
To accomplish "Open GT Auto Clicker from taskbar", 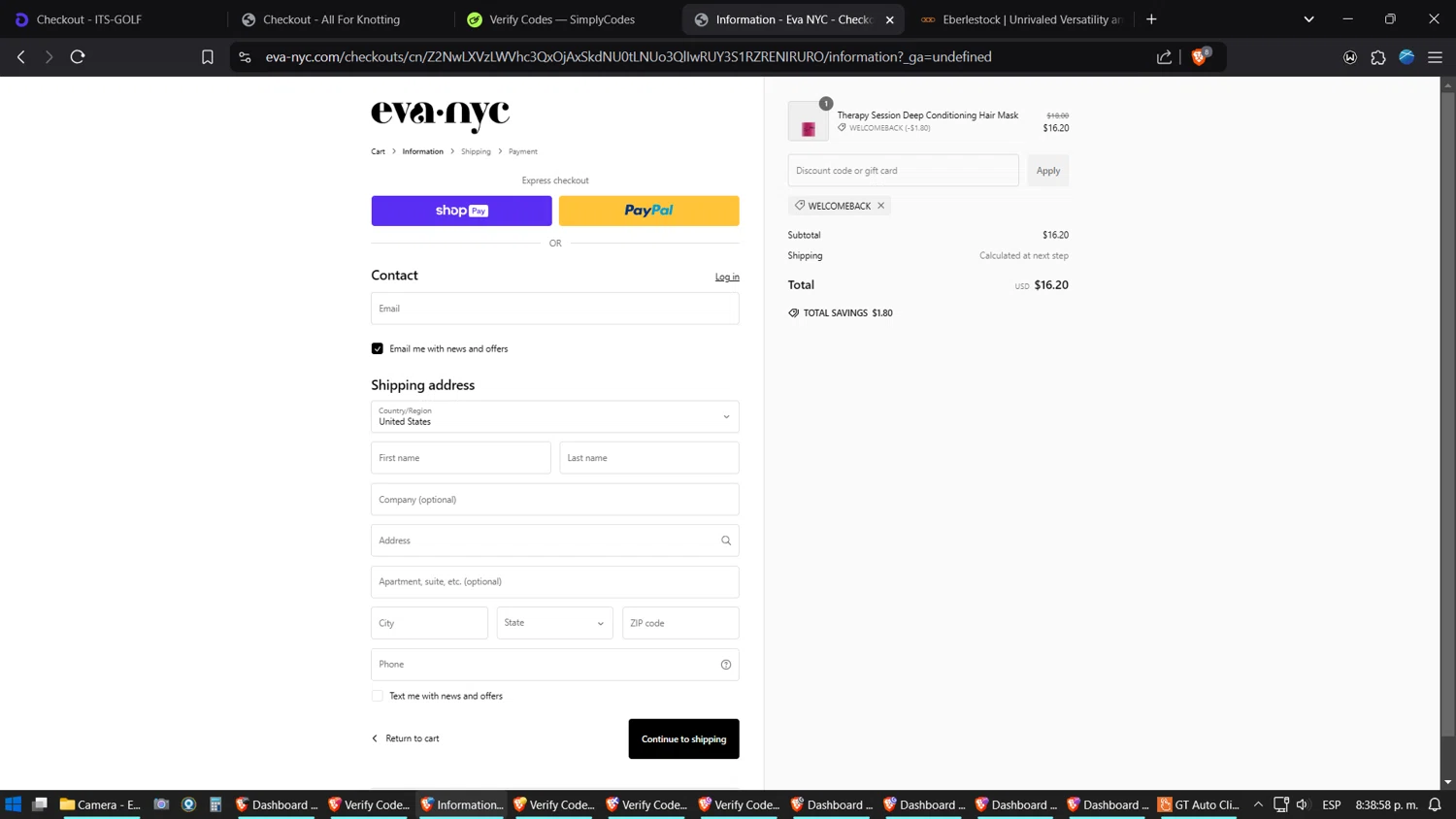I will [1198, 804].
